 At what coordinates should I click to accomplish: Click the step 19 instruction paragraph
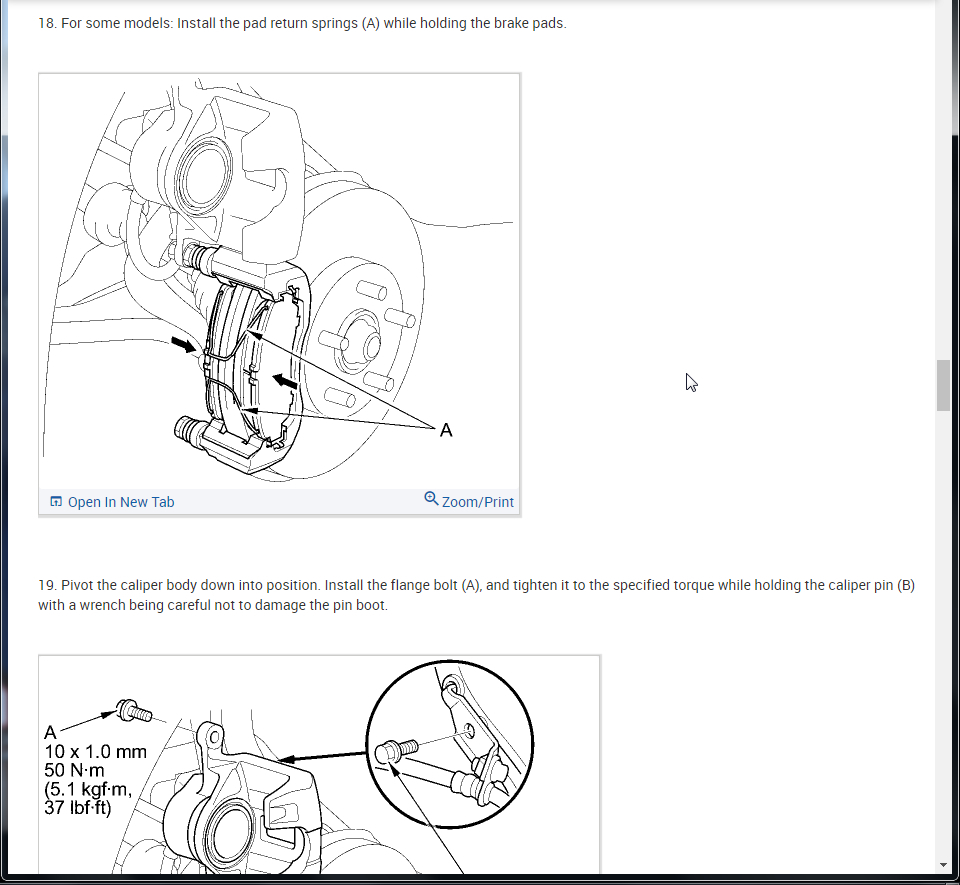pyautogui.click(x=476, y=595)
